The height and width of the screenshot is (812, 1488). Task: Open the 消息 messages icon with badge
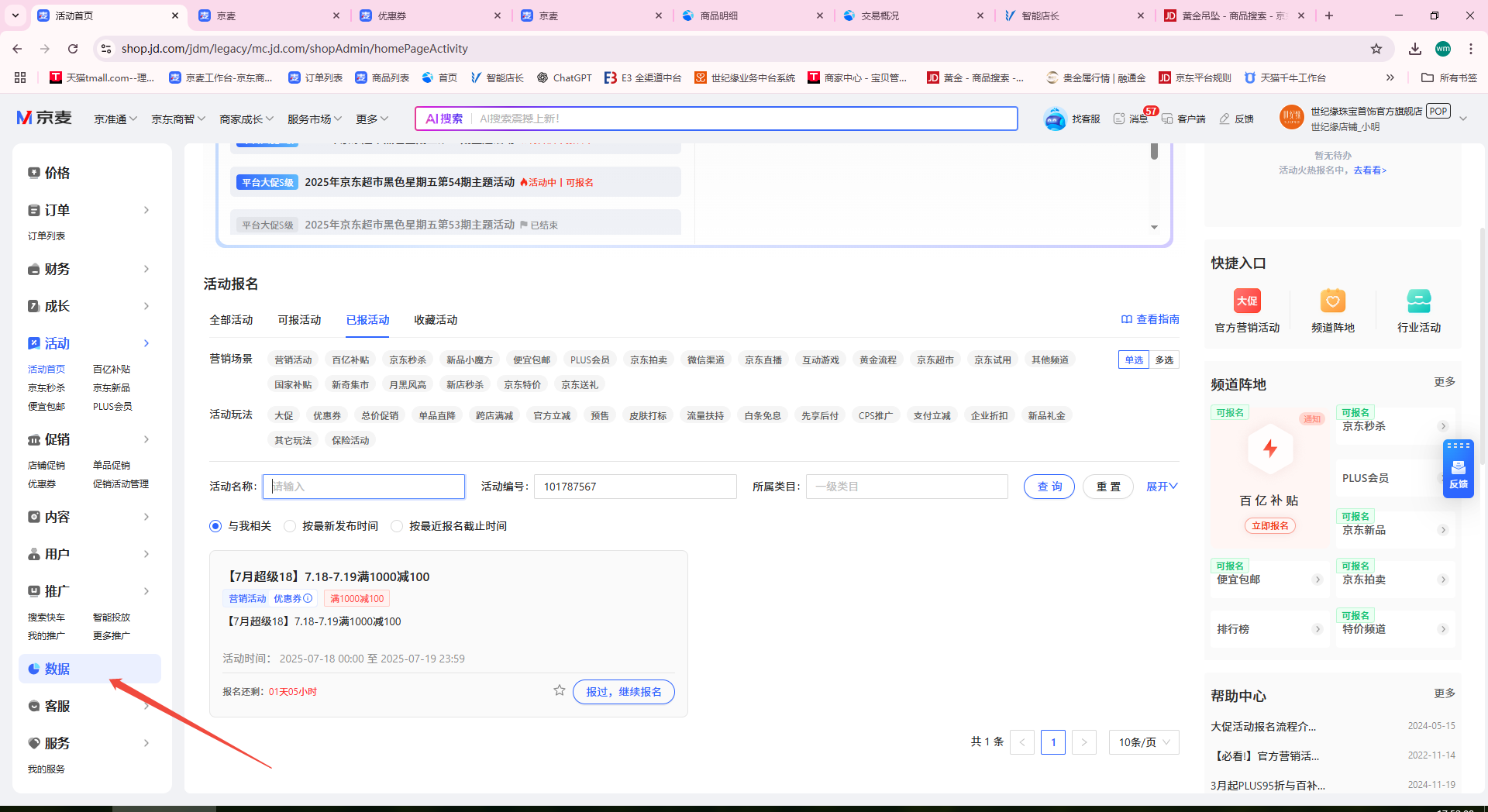click(1119, 119)
